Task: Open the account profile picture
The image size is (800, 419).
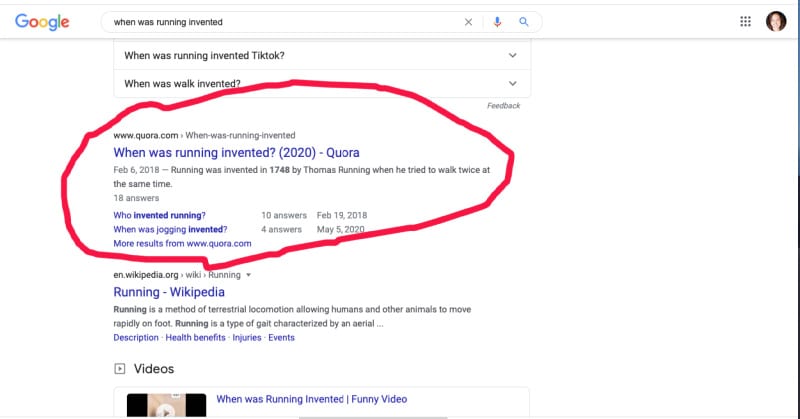Action: pos(776,21)
